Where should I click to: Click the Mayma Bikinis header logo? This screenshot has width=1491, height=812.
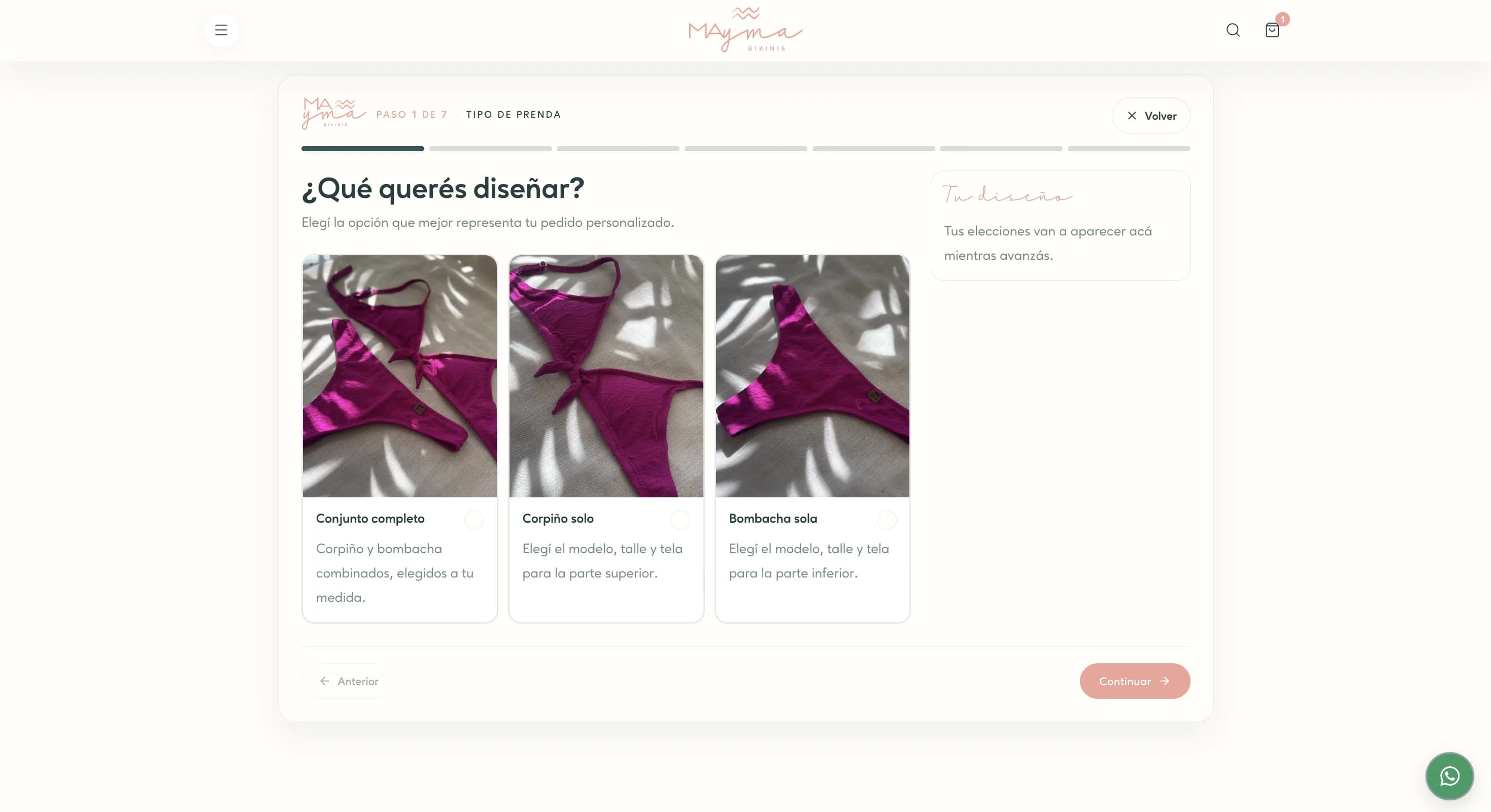click(745, 30)
